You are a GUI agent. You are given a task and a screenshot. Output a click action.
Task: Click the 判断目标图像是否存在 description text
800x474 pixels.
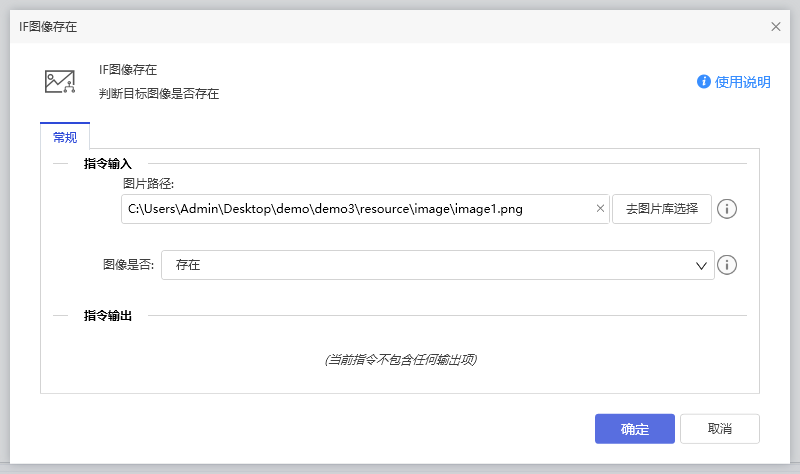[158, 94]
